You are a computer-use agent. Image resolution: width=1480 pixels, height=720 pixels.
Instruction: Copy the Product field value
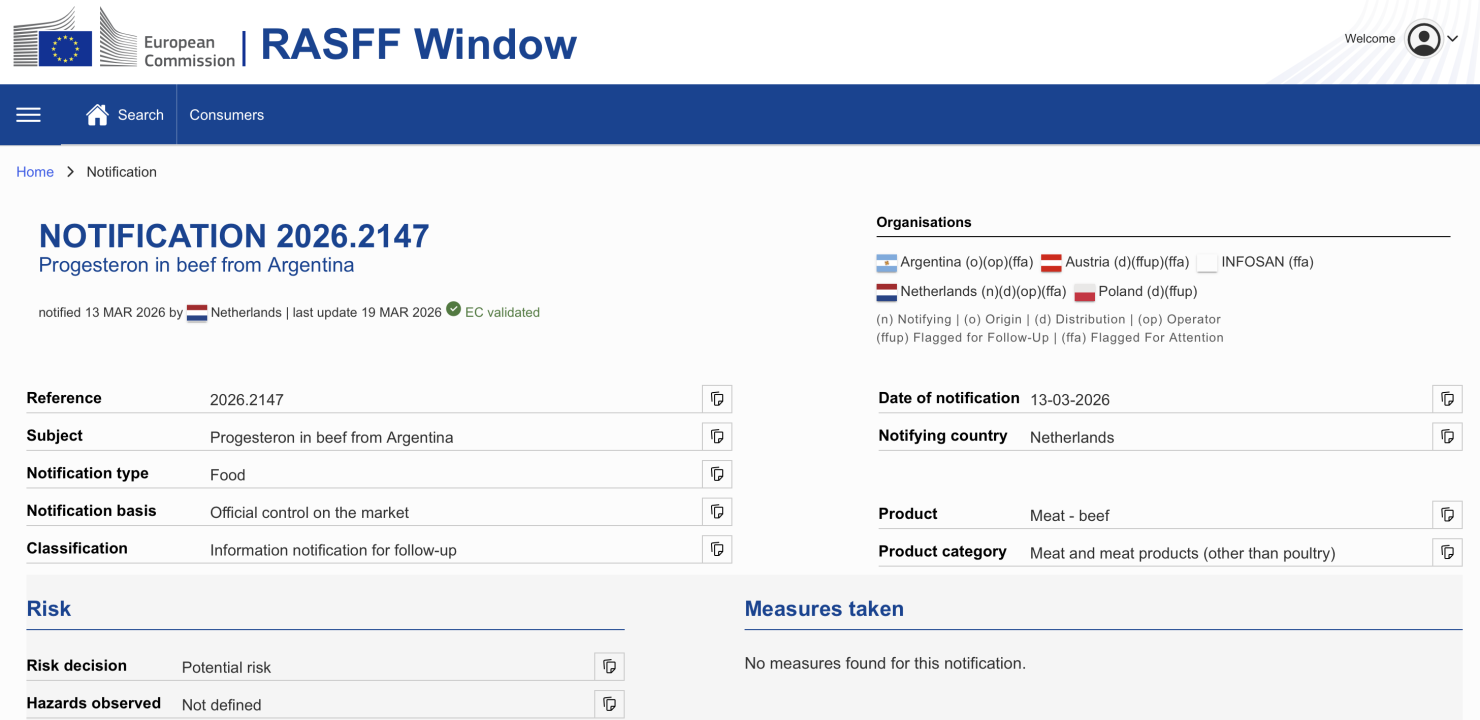[1447, 515]
